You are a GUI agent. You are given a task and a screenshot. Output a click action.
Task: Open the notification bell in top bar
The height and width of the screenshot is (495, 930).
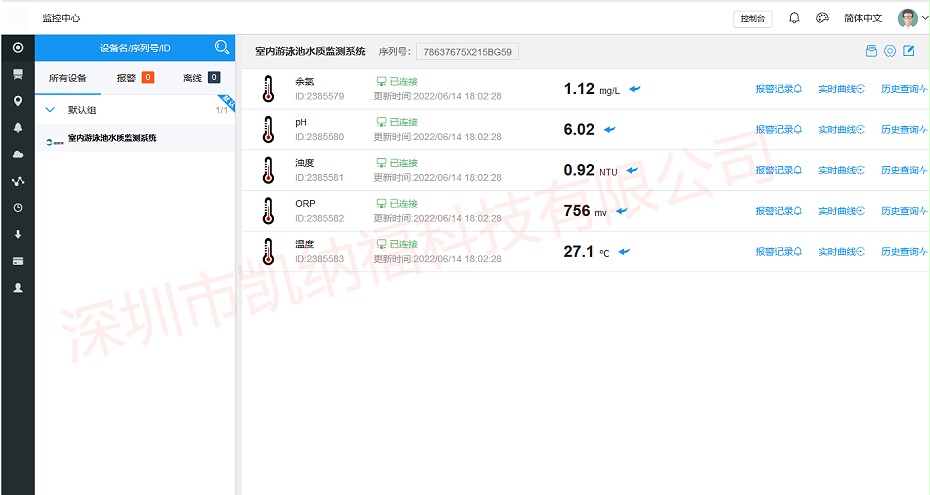(794, 18)
